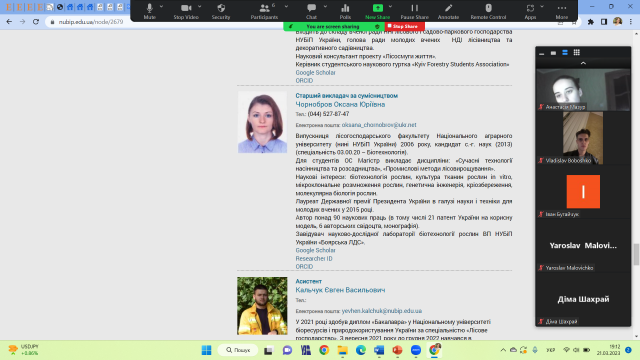Open Security options in Zoom
Image resolution: width=640 pixels, height=360 pixels.
(x=221, y=11)
